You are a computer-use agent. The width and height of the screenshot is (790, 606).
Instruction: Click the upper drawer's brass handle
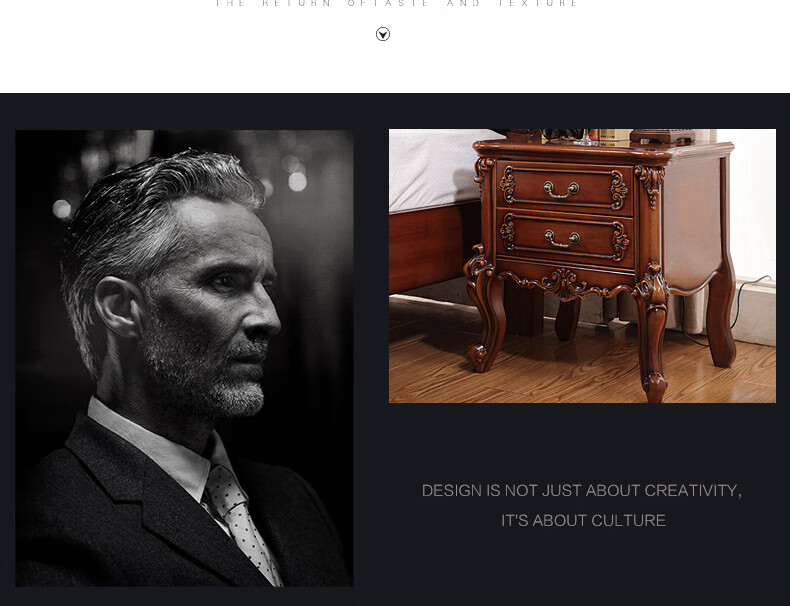point(561,190)
